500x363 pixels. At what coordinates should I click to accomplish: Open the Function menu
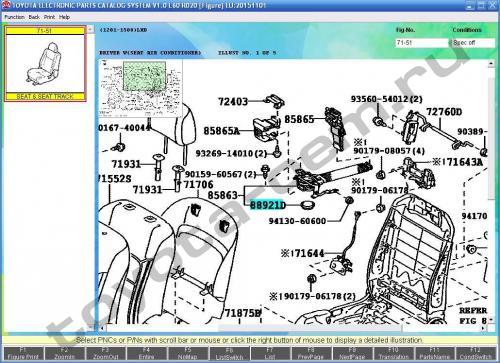[x=14, y=17]
